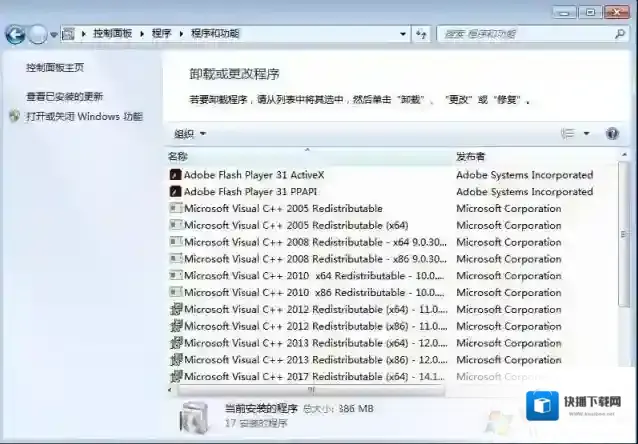
Task: Click the change view icon in toolbar
Action: 568,133
